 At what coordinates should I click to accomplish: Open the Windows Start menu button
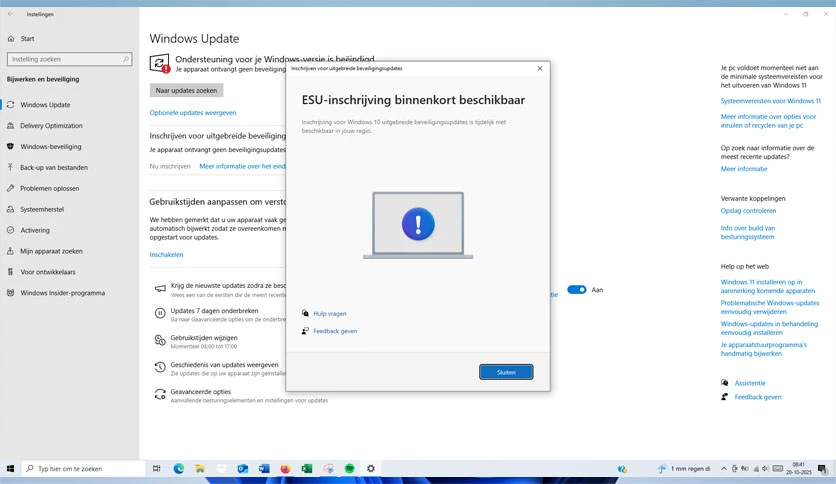click(x=10, y=469)
